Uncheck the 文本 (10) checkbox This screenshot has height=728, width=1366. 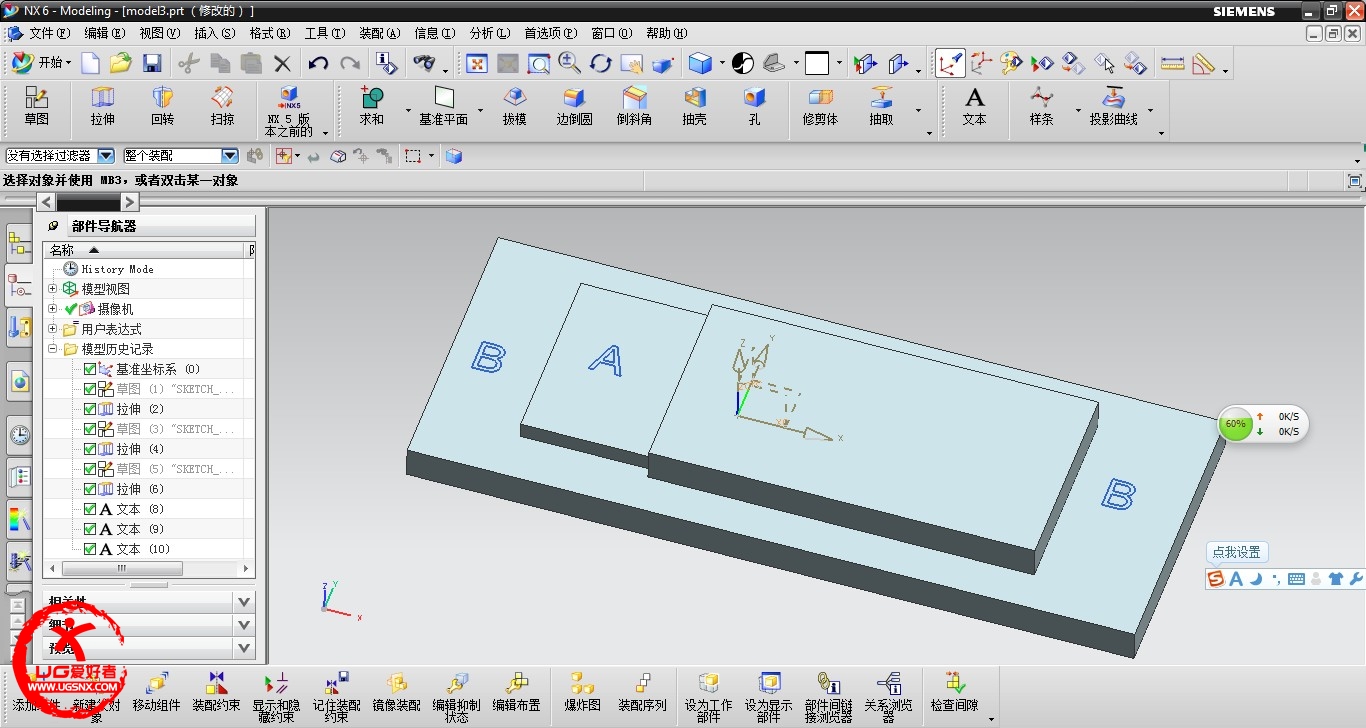click(90, 549)
